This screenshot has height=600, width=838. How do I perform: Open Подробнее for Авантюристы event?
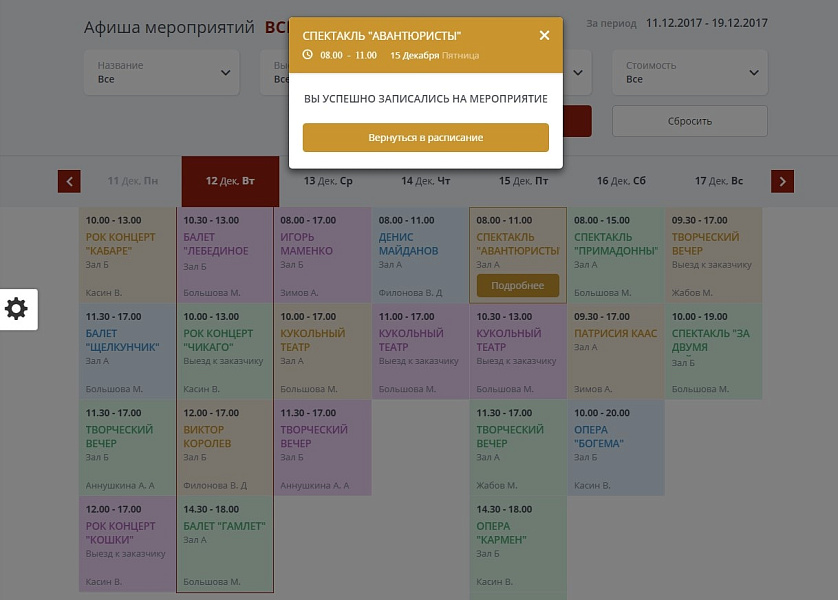pos(517,286)
